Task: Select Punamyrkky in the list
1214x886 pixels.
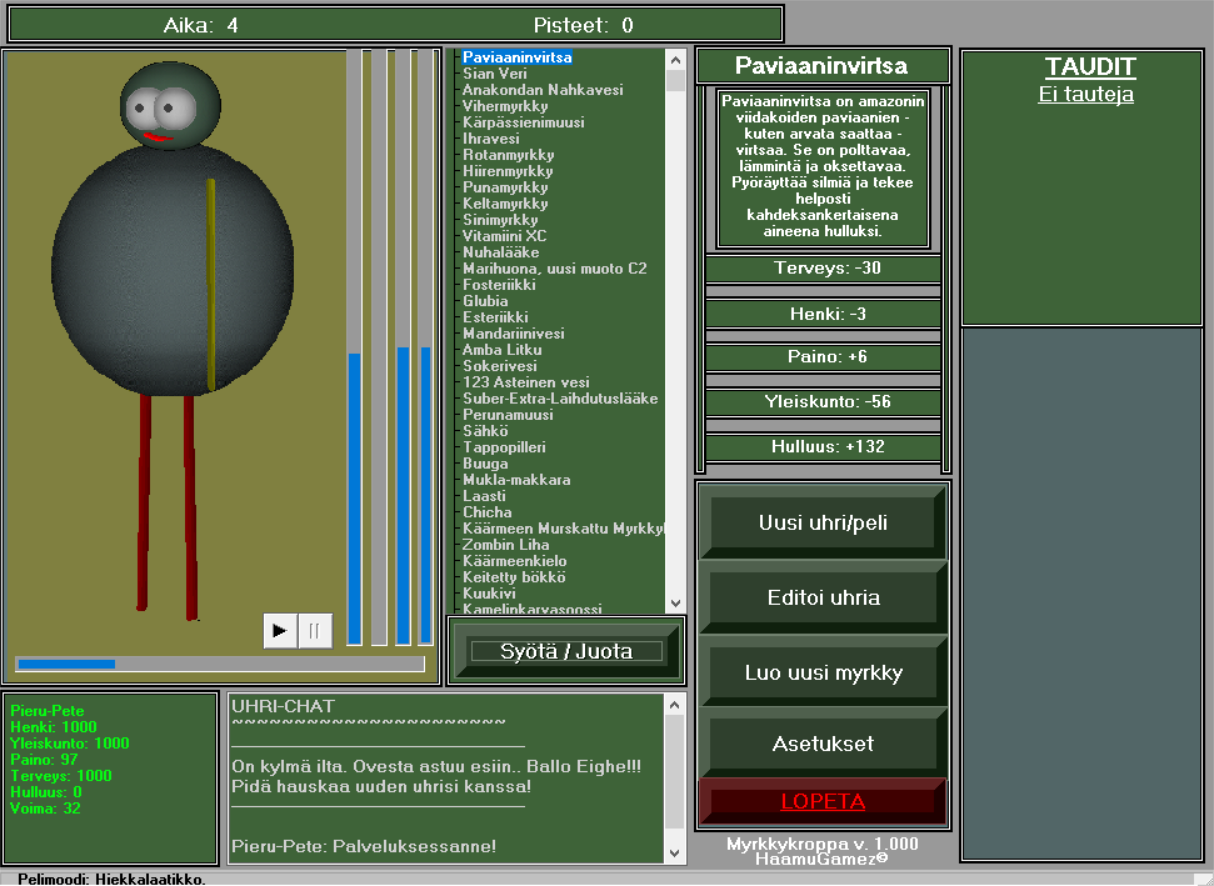Action: [505, 187]
